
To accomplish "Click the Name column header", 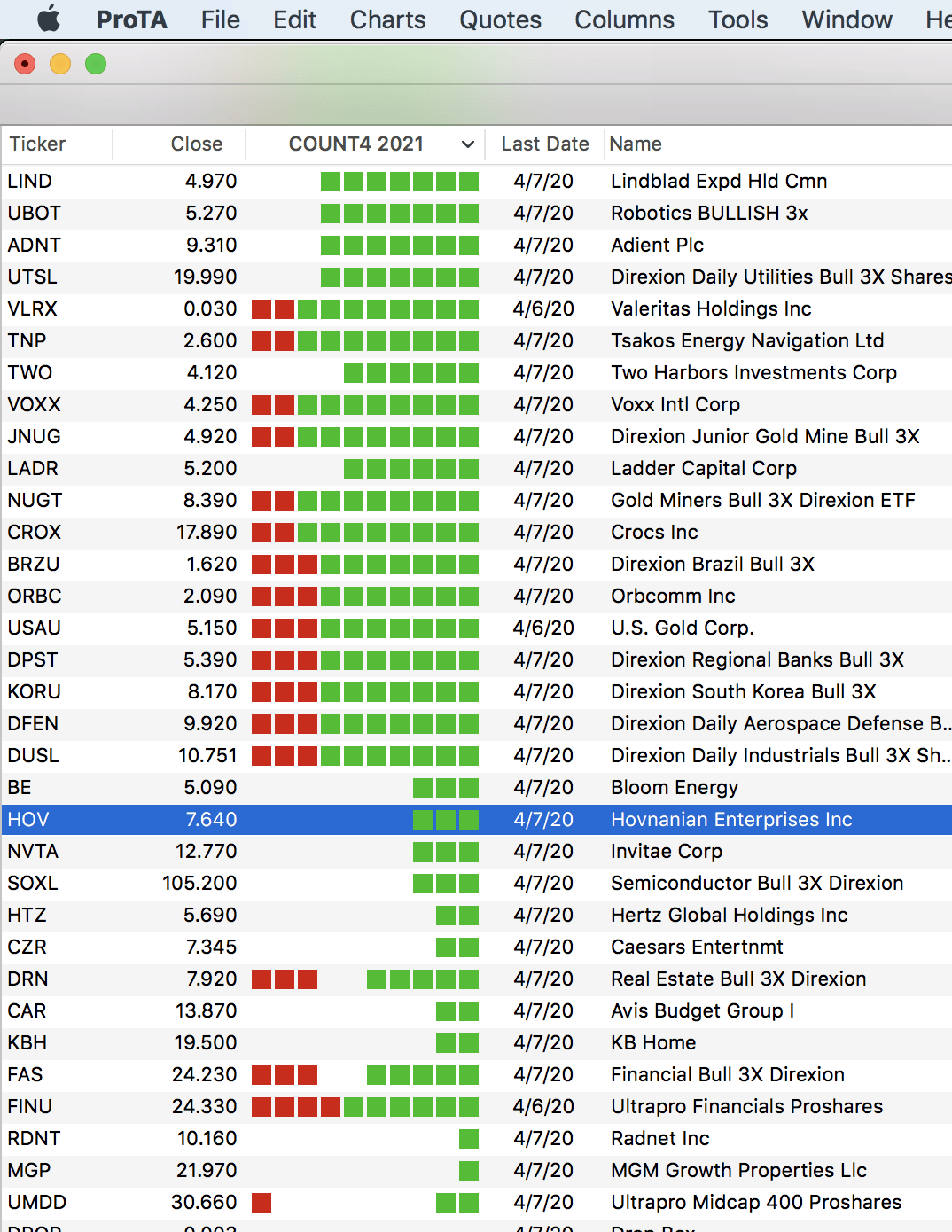I will (x=636, y=144).
